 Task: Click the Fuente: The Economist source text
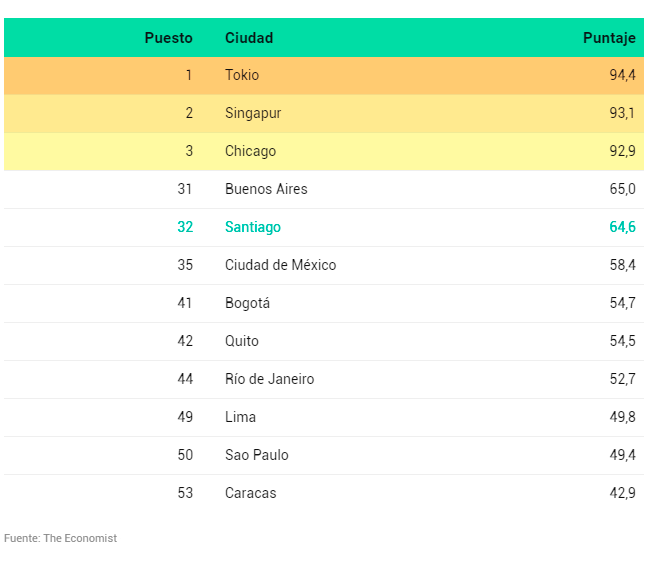click(x=60, y=538)
